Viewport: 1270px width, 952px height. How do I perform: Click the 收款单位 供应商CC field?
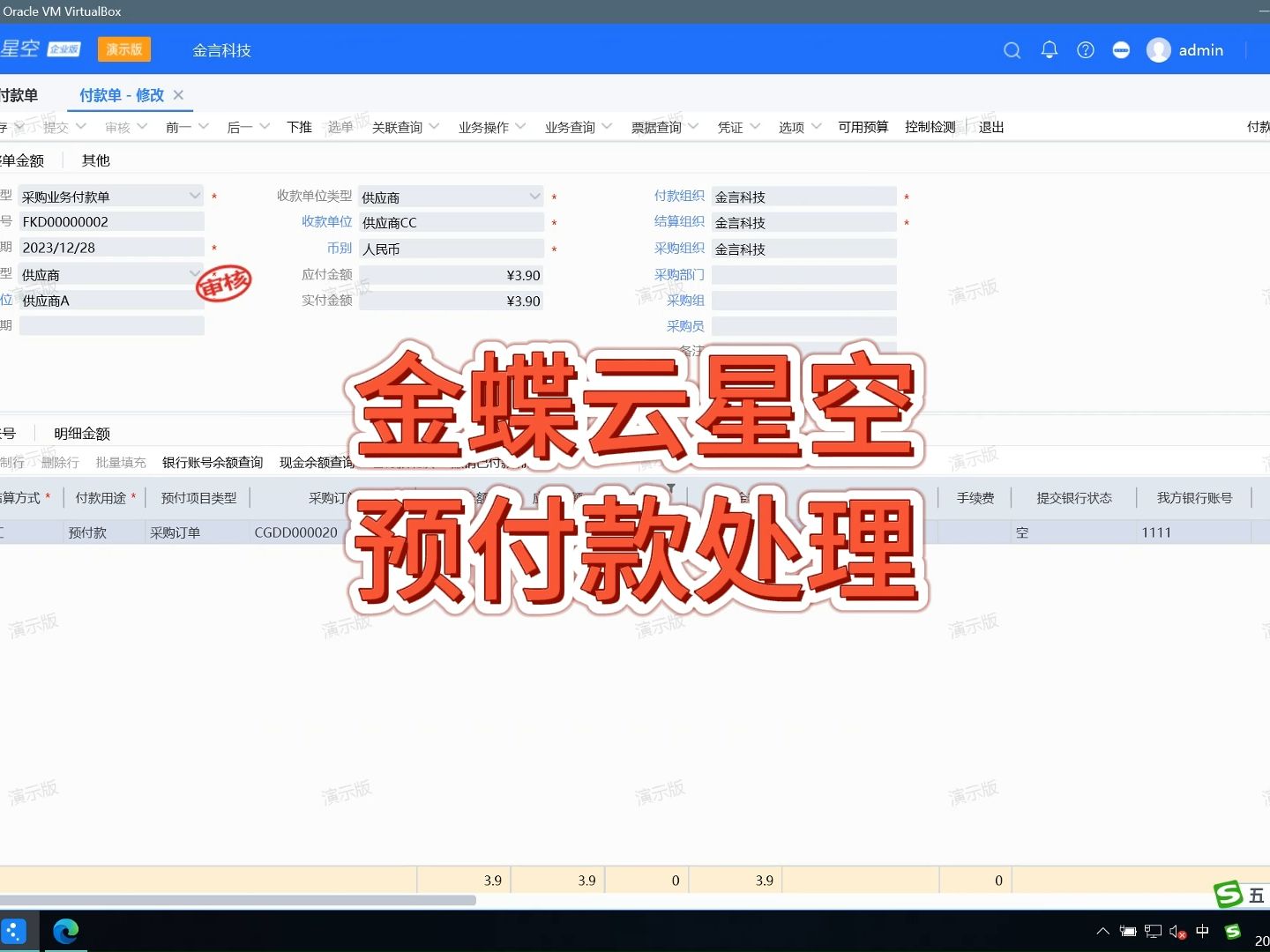click(451, 222)
